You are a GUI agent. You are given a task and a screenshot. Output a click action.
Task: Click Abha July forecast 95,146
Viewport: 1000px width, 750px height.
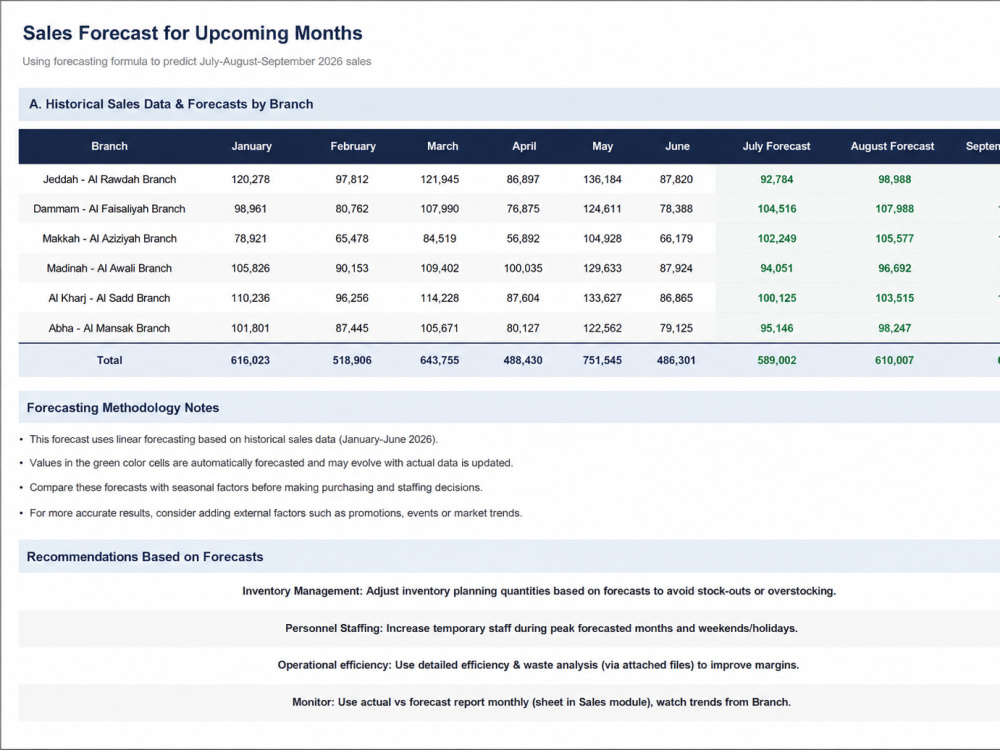[x=777, y=328]
